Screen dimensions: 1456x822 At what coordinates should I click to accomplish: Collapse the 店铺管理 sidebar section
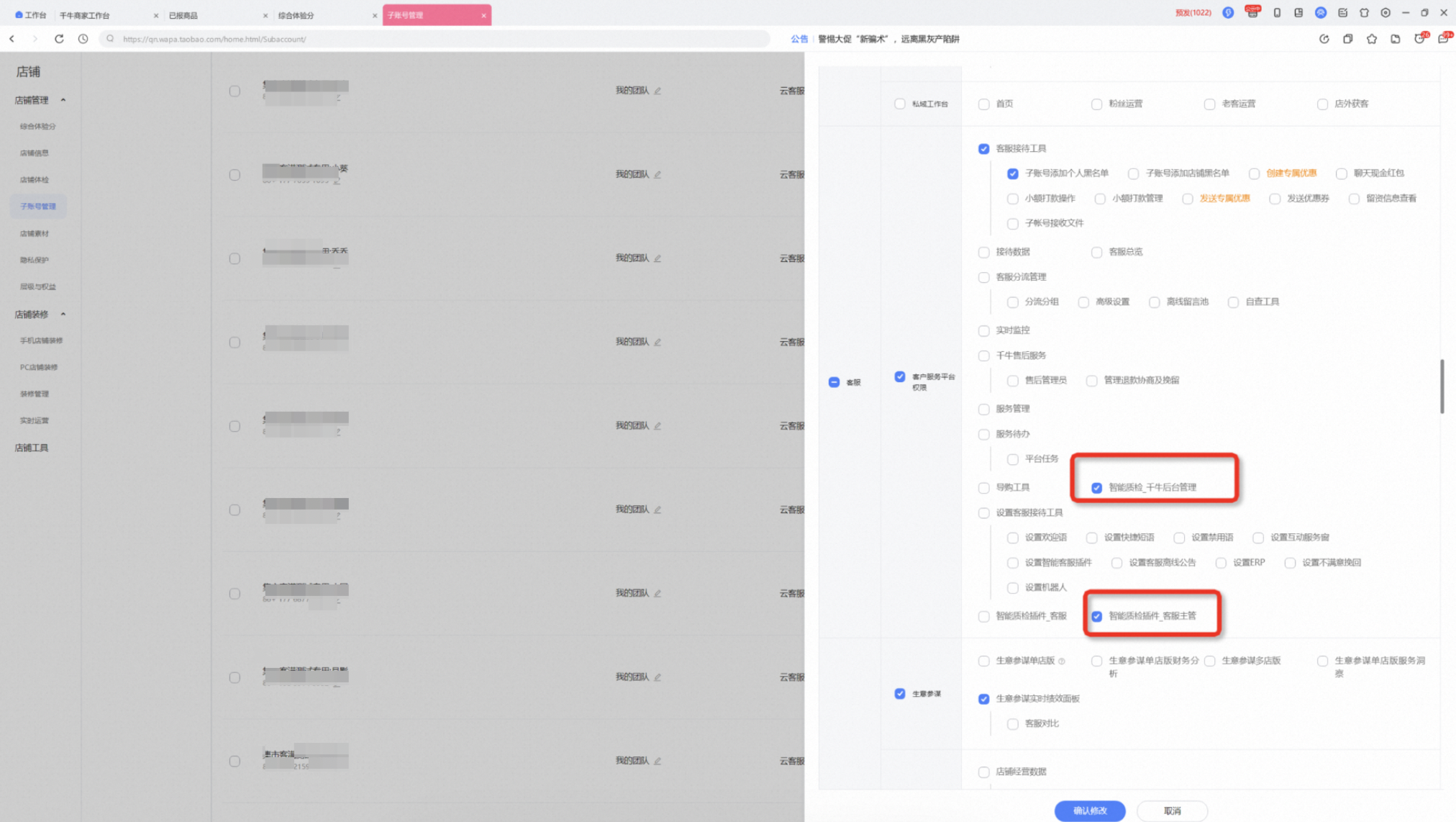63,100
